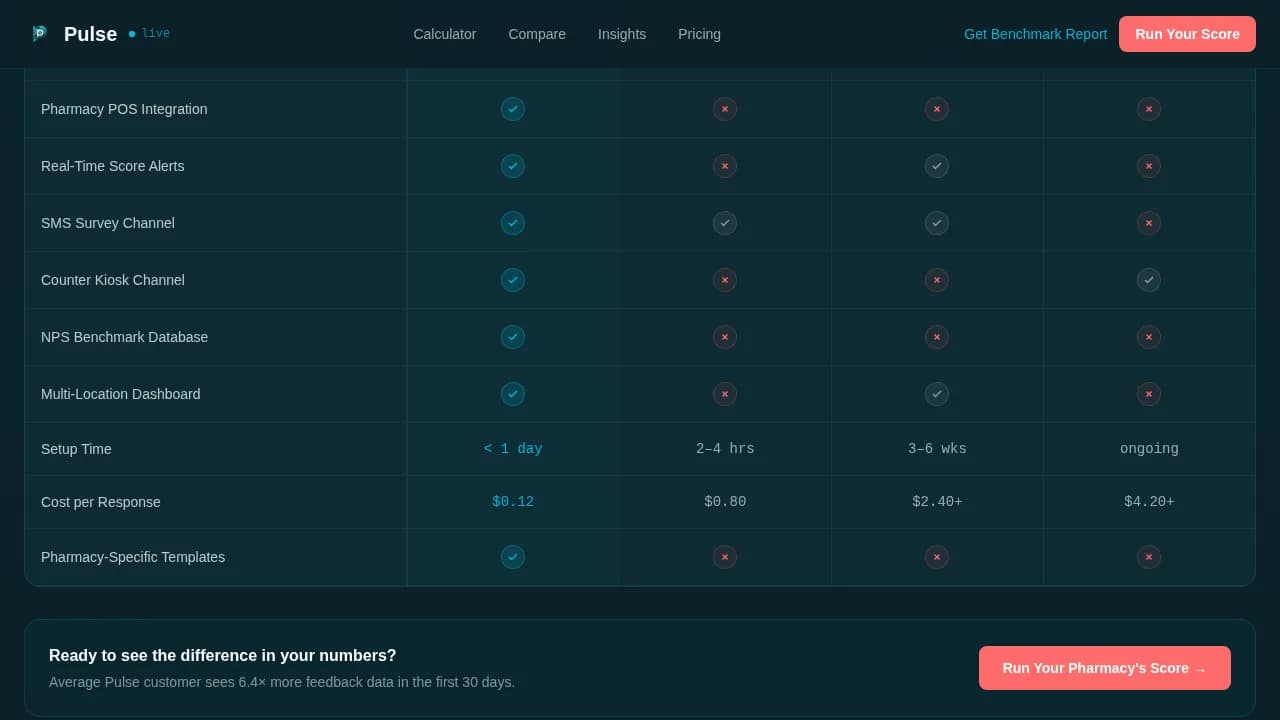Click Pharmacy-Specific Templates cross in $0.80 column

[x=725, y=557]
